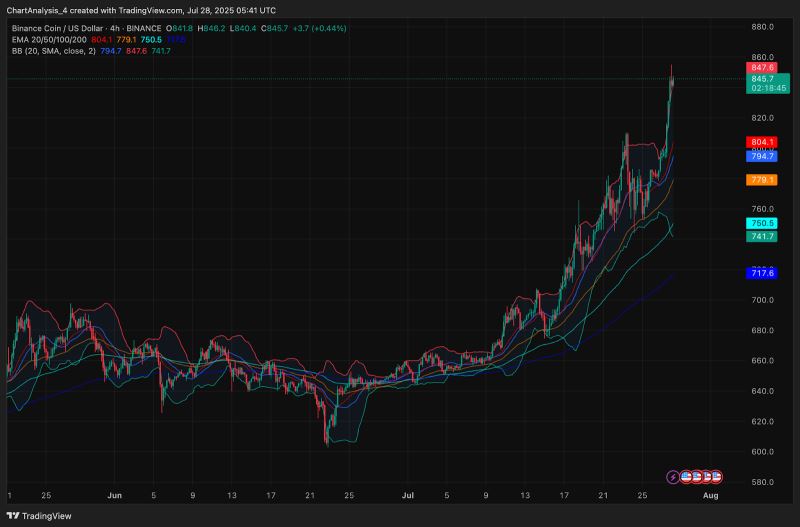Select the blue 794.7 price axis tag
The width and height of the screenshot is (800, 527).
762,156
